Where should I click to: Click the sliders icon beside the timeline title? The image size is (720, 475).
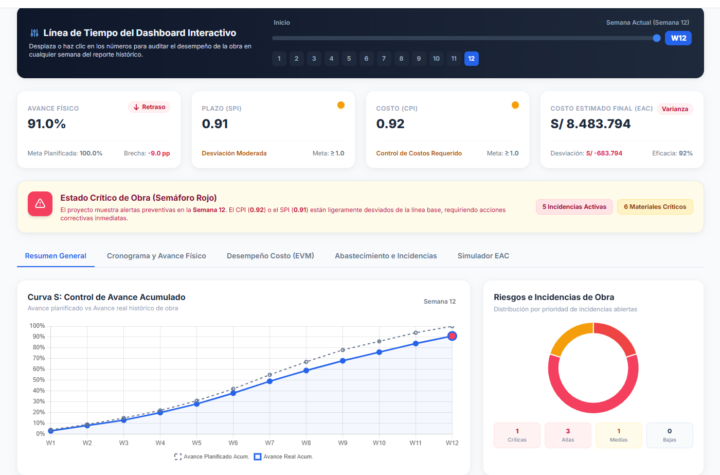34,33
